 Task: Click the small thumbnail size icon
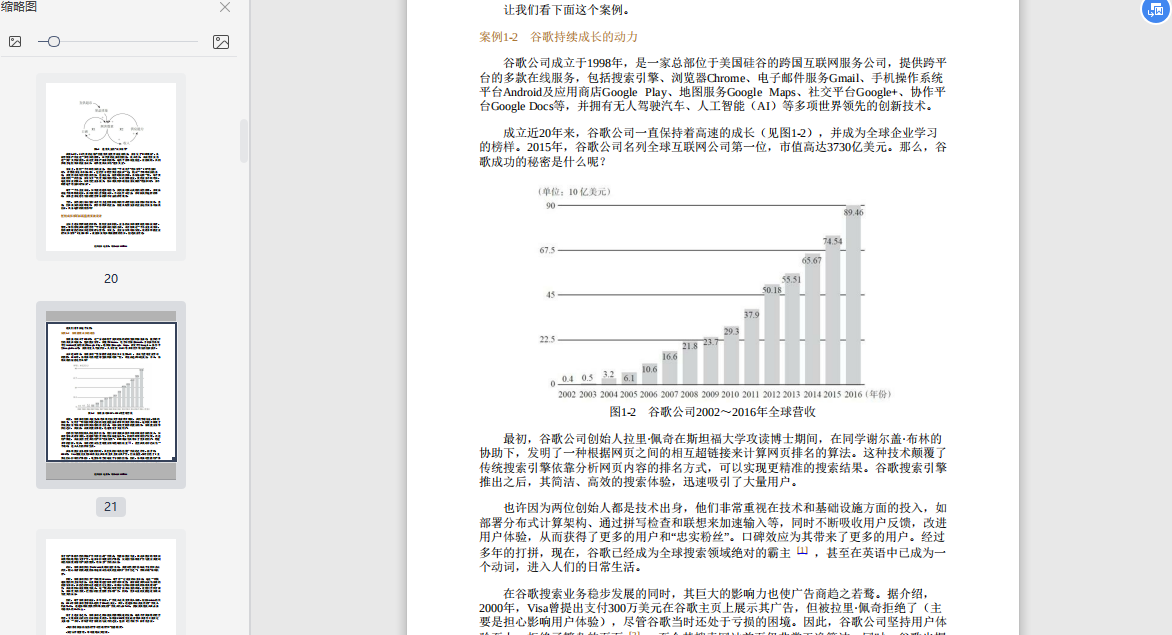click(15, 42)
